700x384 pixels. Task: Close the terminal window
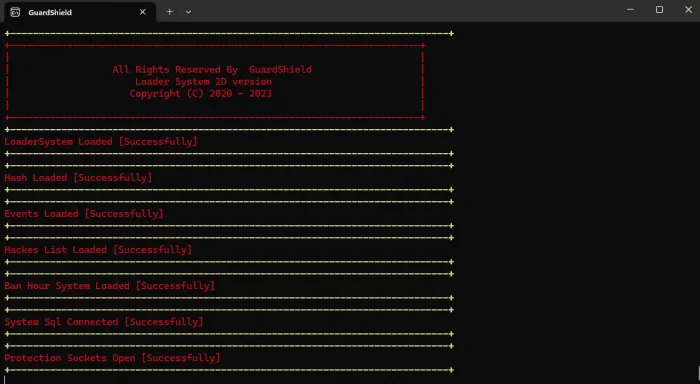(x=688, y=10)
